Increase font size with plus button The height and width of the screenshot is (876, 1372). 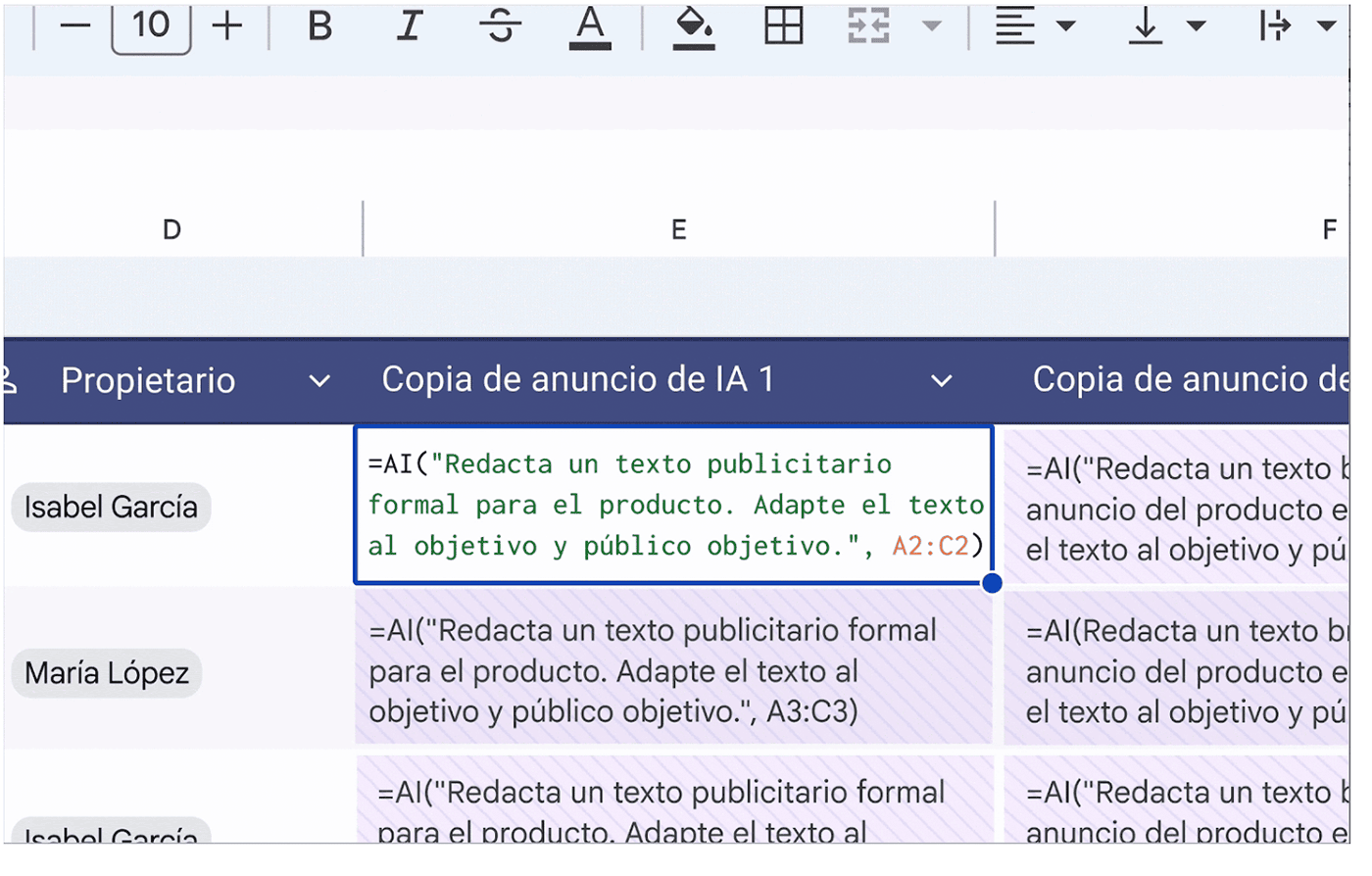click(x=227, y=26)
